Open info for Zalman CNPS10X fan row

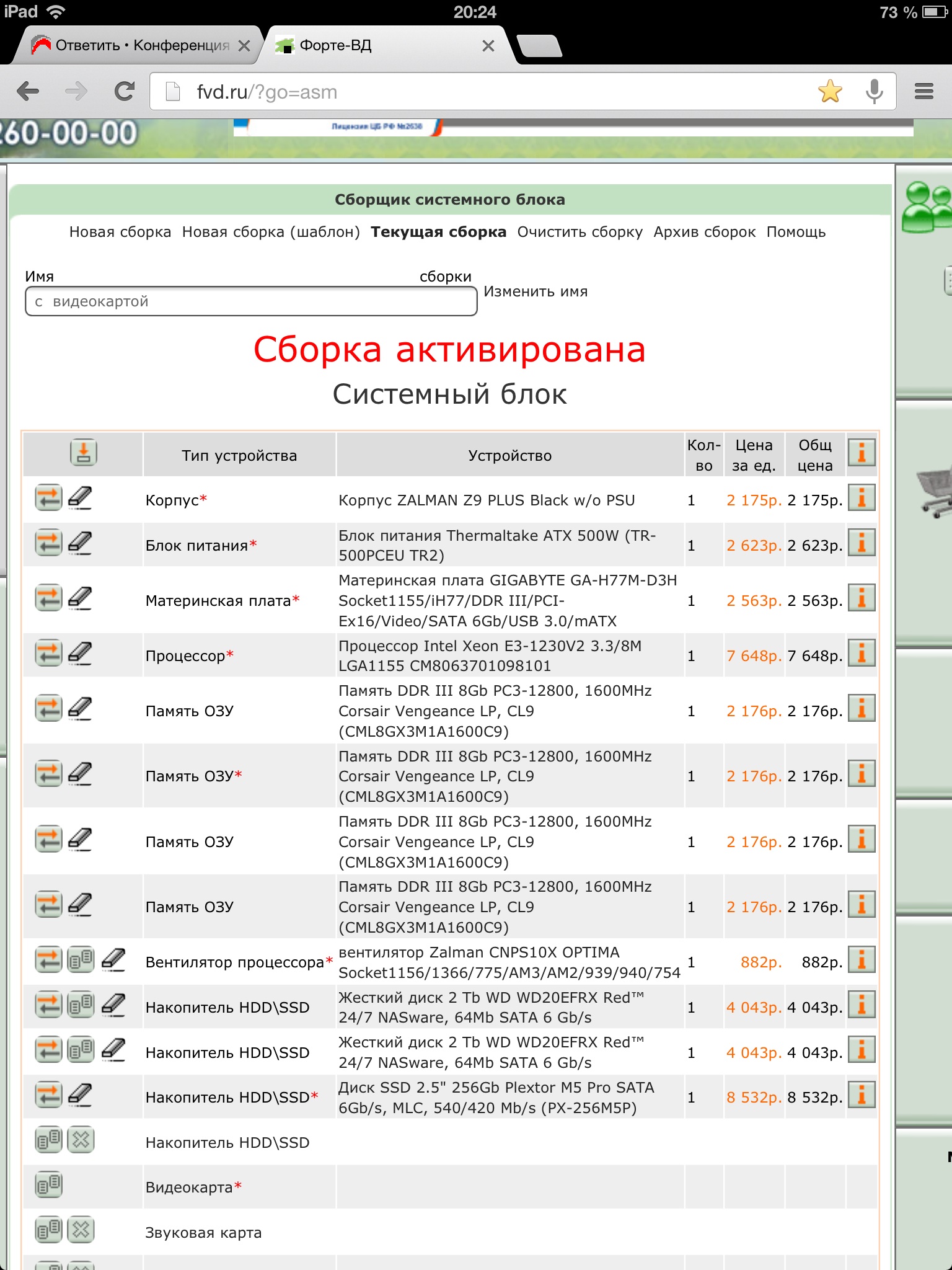pos(862,959)
